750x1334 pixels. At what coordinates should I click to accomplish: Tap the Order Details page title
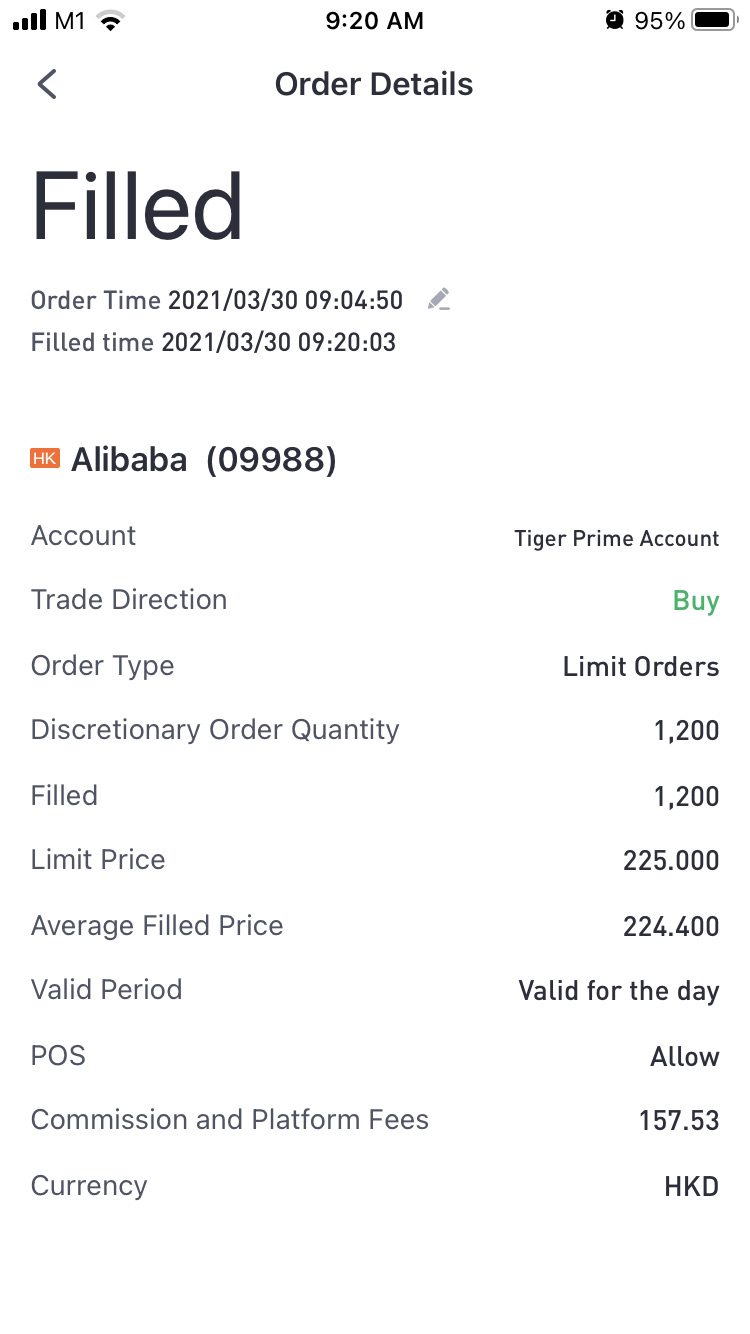374,84
